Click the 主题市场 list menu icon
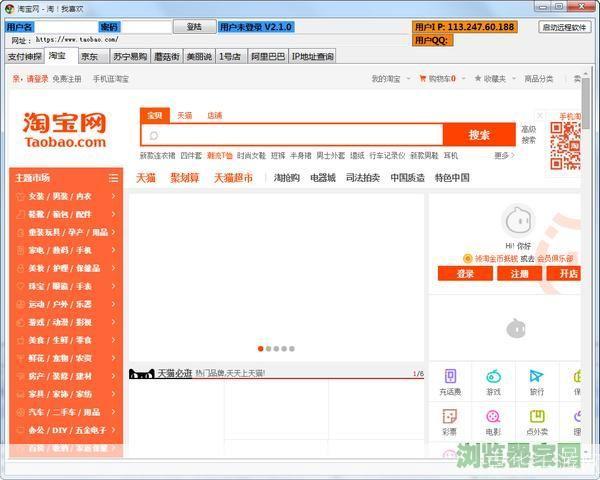This screenshot has width=600, height=480. [x=113, y=178]
